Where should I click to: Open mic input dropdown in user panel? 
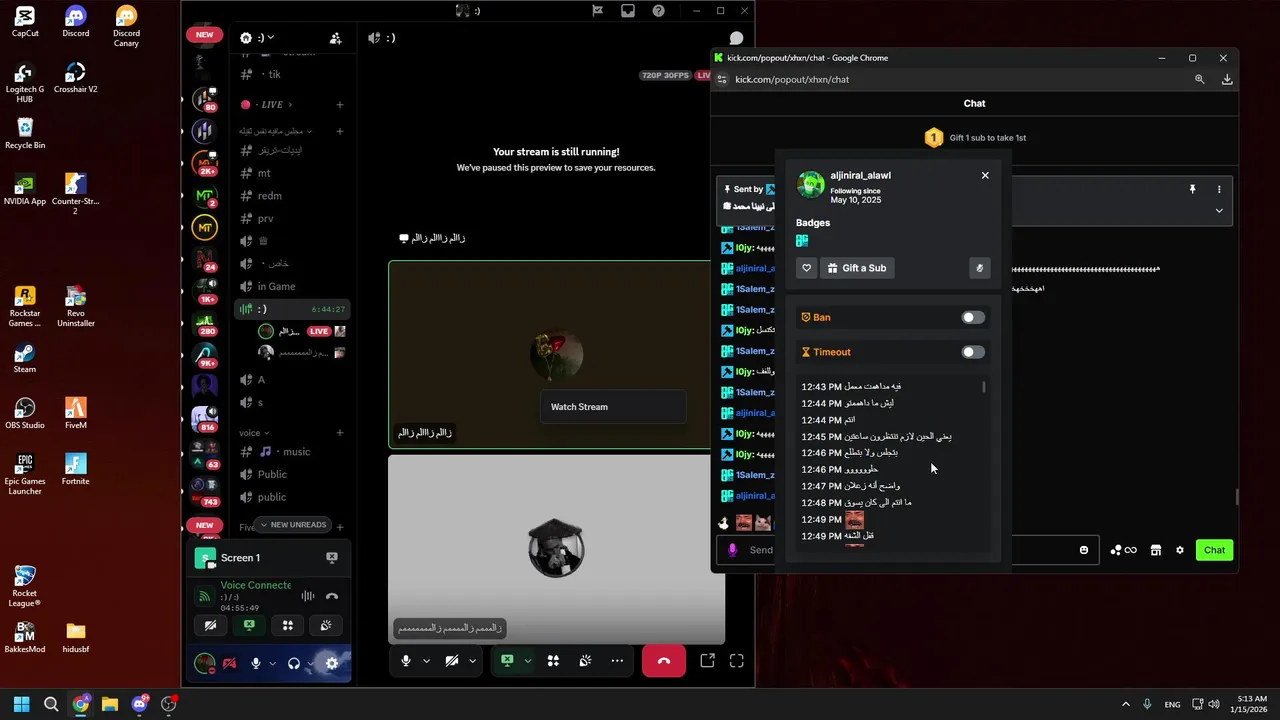(271, 663)
